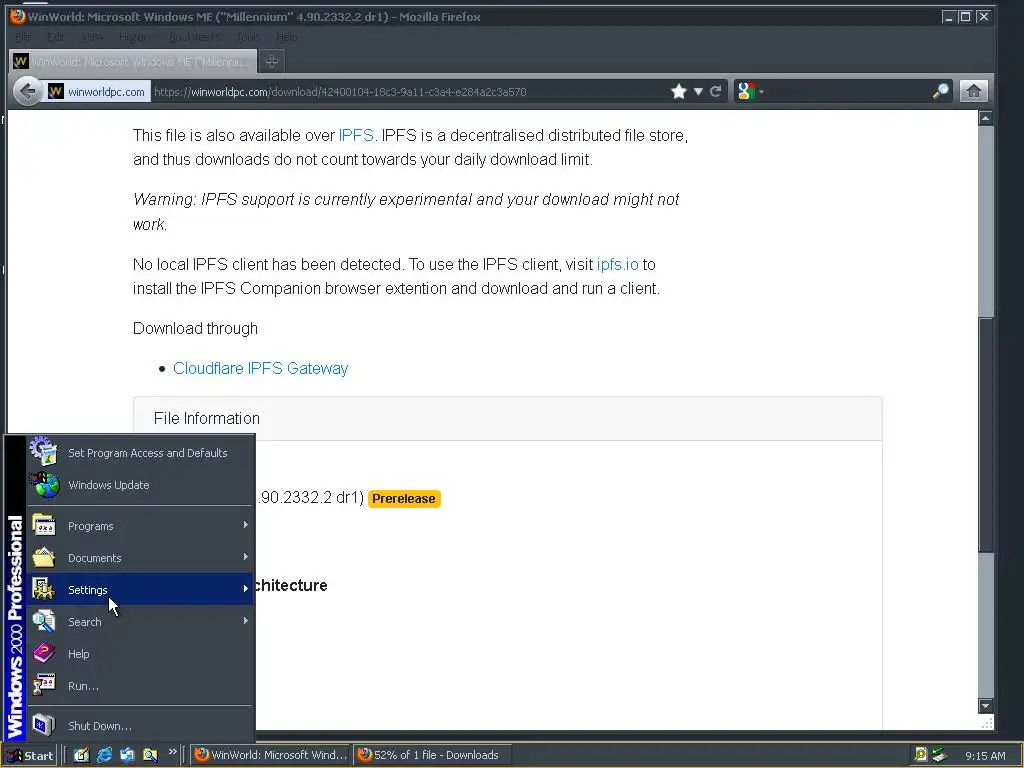Click the yellow Prerelease badge

404,498
